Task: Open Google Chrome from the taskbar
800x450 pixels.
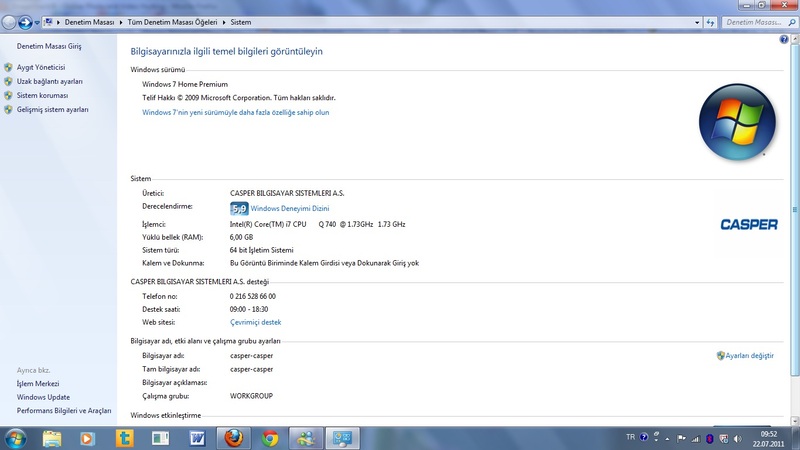Action: [x=270, y=438]
